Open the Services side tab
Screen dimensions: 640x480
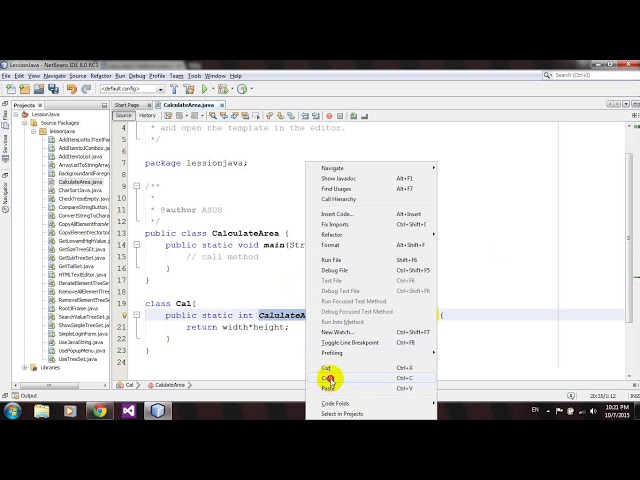(x=5, y=149)
